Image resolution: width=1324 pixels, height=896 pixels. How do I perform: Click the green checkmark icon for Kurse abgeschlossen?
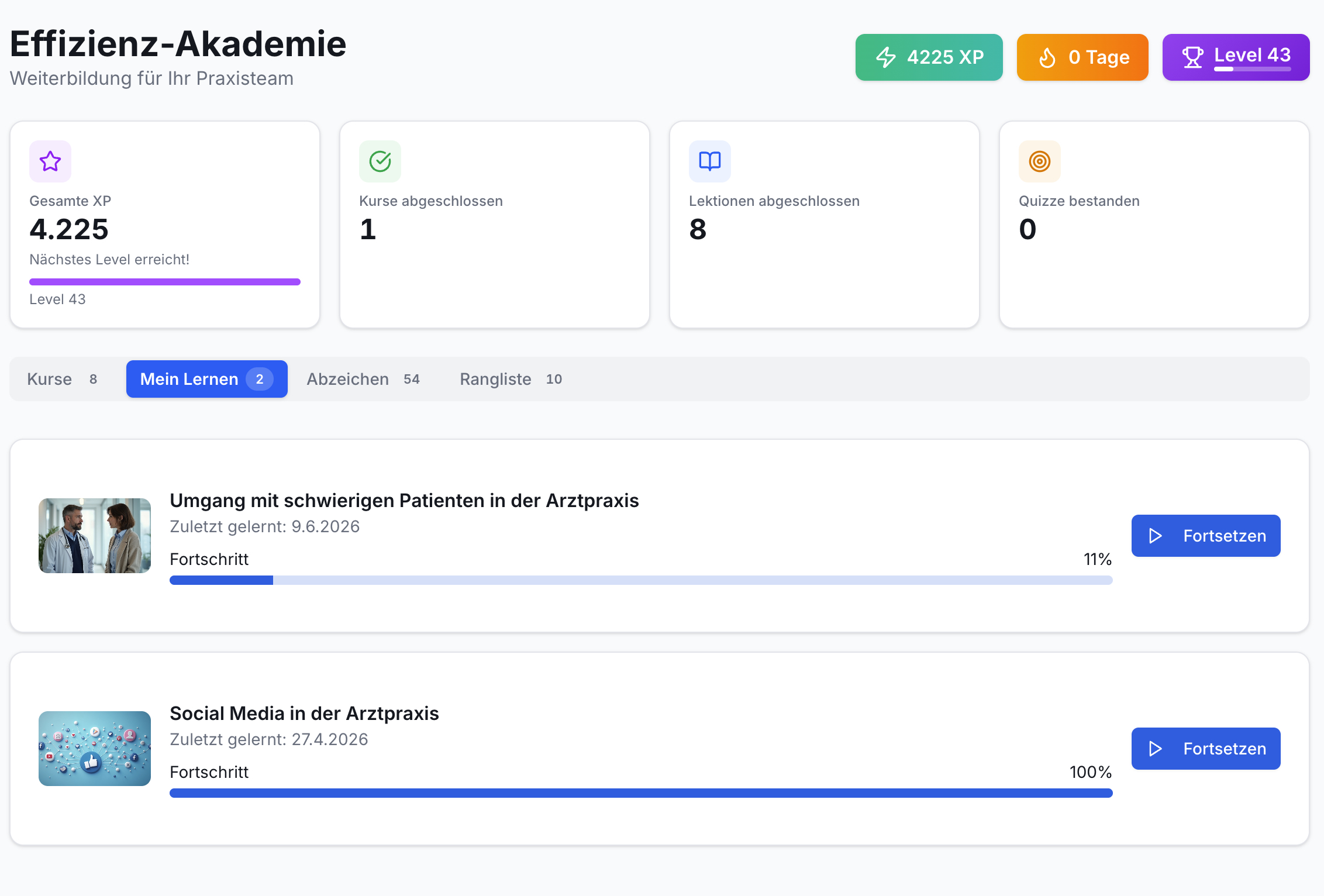point(380,161)
